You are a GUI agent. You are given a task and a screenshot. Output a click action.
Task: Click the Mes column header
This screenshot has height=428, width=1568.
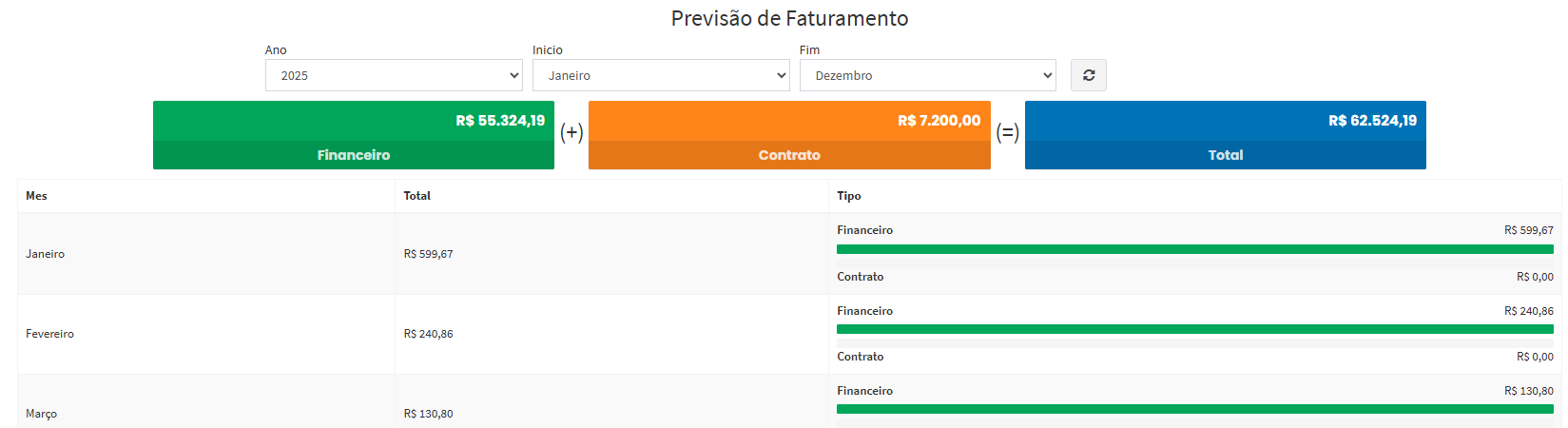pyautogui.click(x=36, y=196)
